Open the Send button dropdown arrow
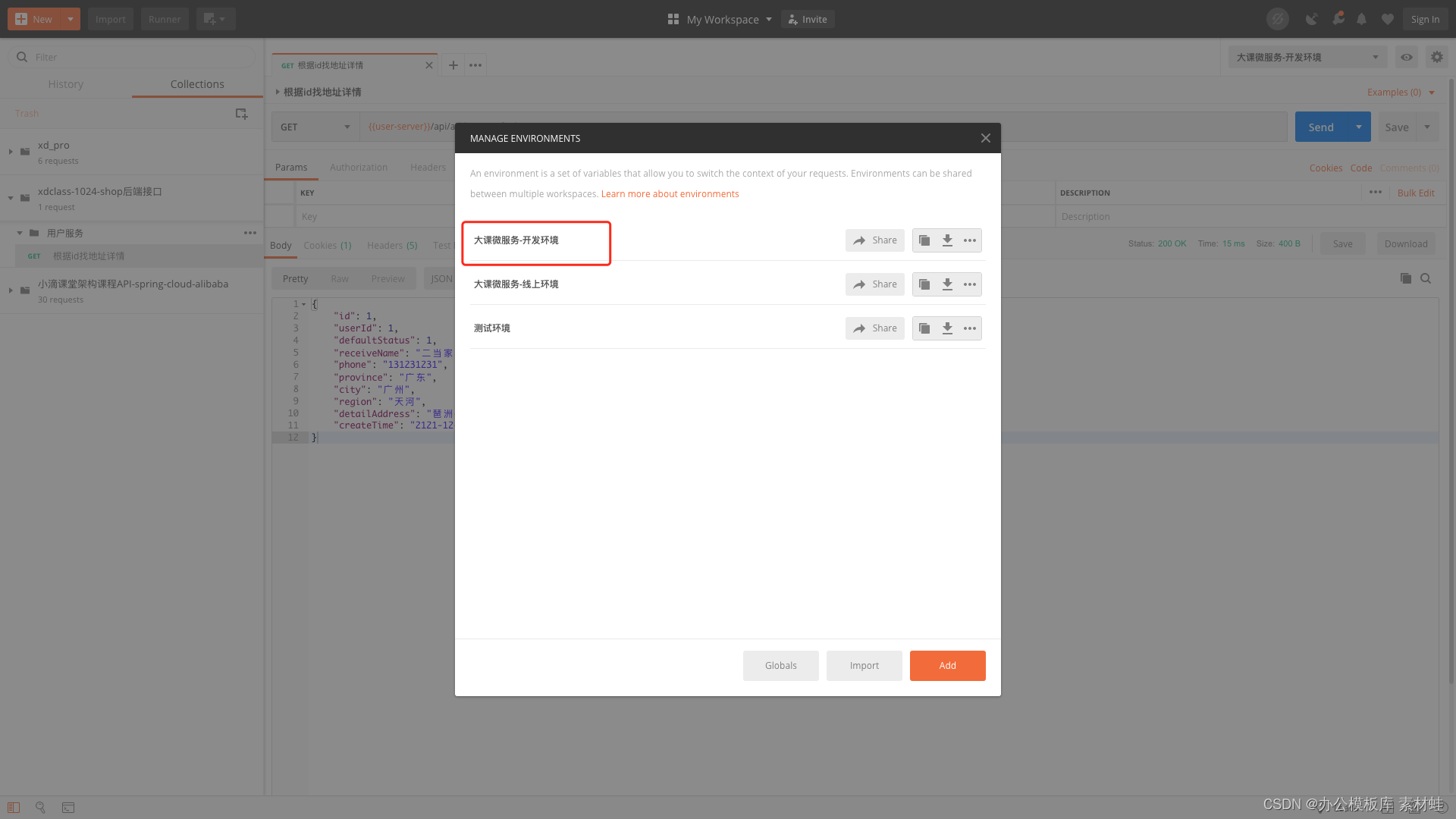 click(x=1359, y=127)
